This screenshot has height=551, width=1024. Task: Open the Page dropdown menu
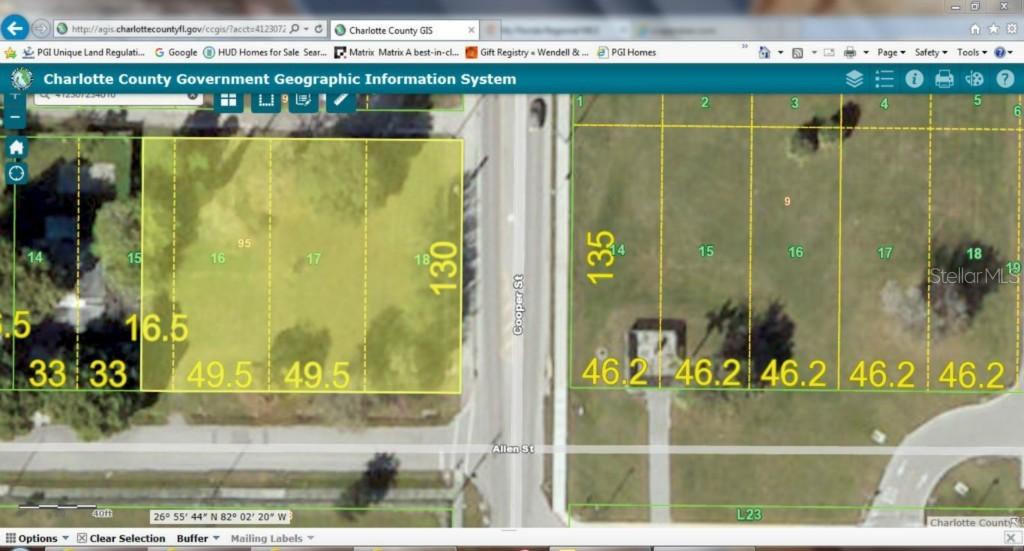pos(891,52)
